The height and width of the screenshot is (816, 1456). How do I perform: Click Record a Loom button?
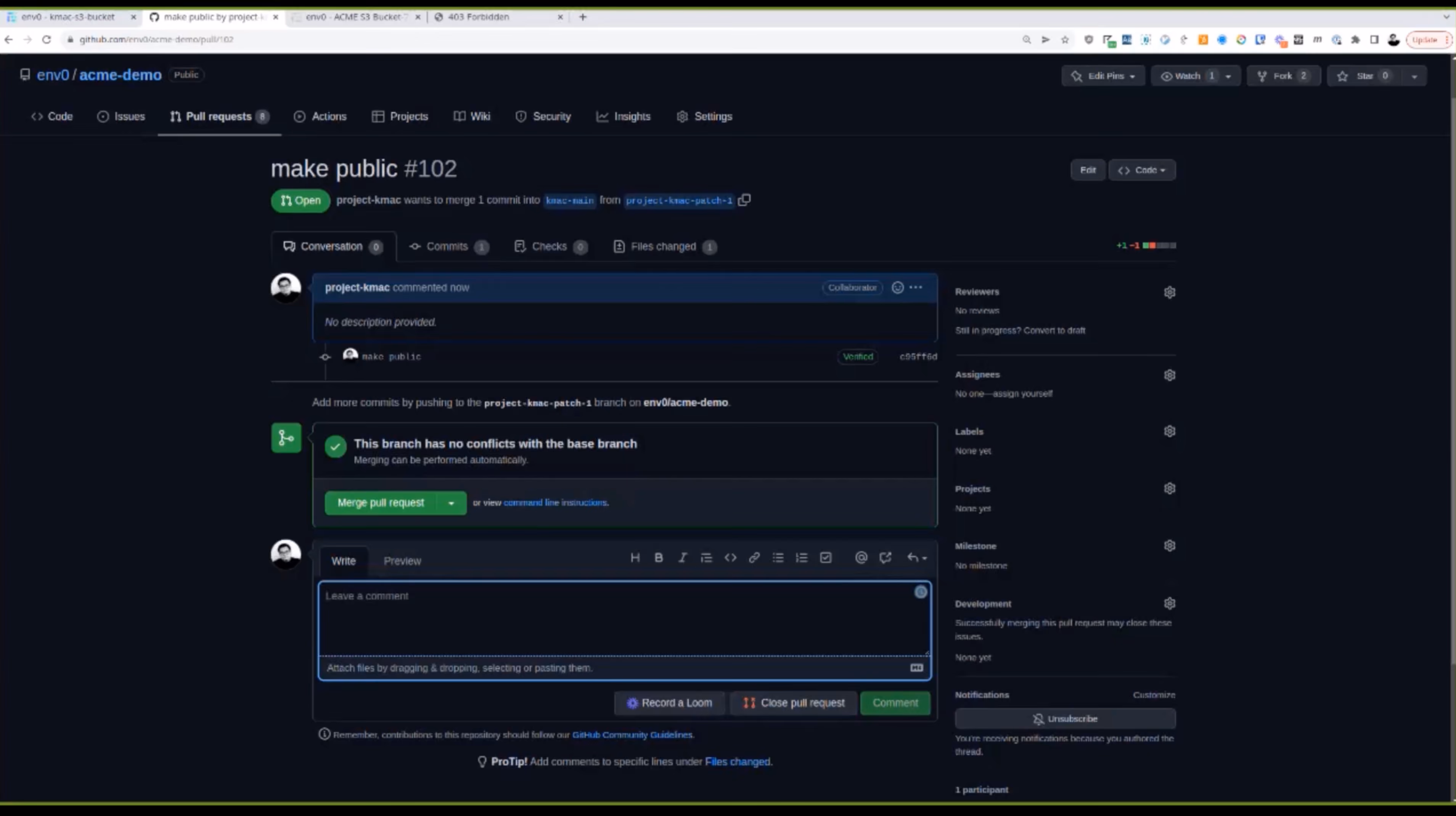coord(669,703)
